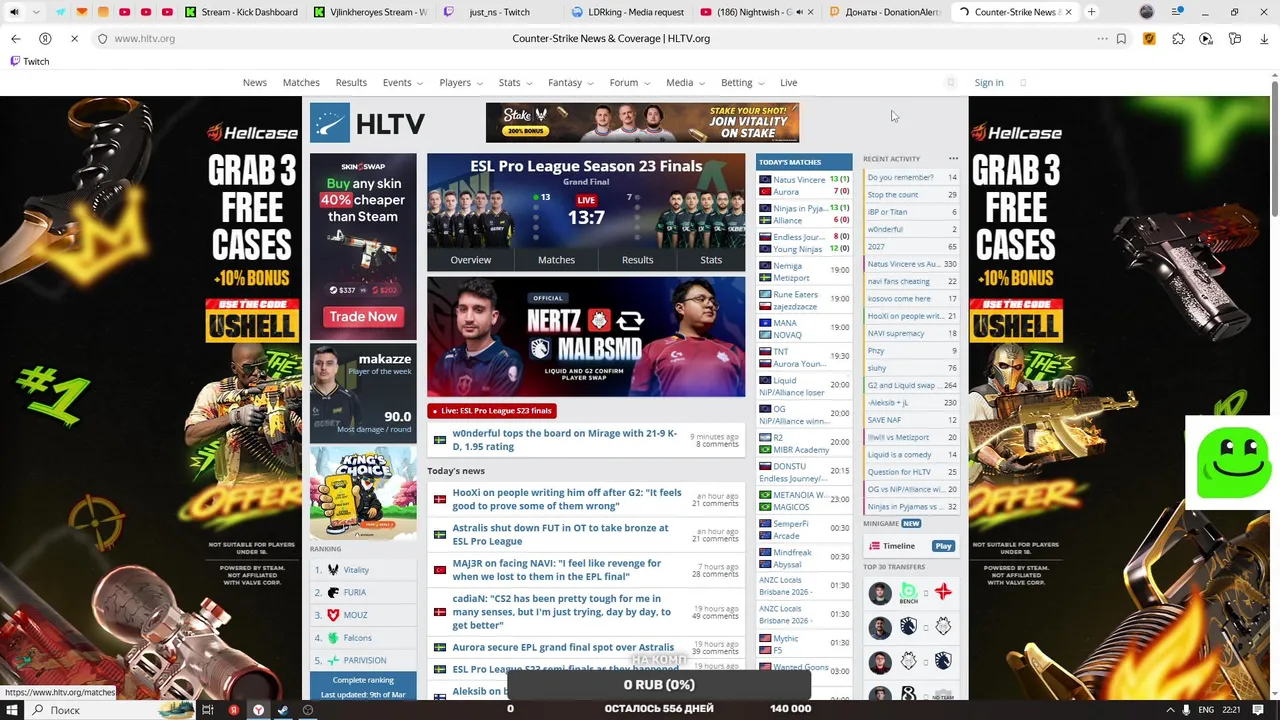Open the browser extensions puzzle icon
Screen dimensions: 1280x720
(x=1178, y=38)
